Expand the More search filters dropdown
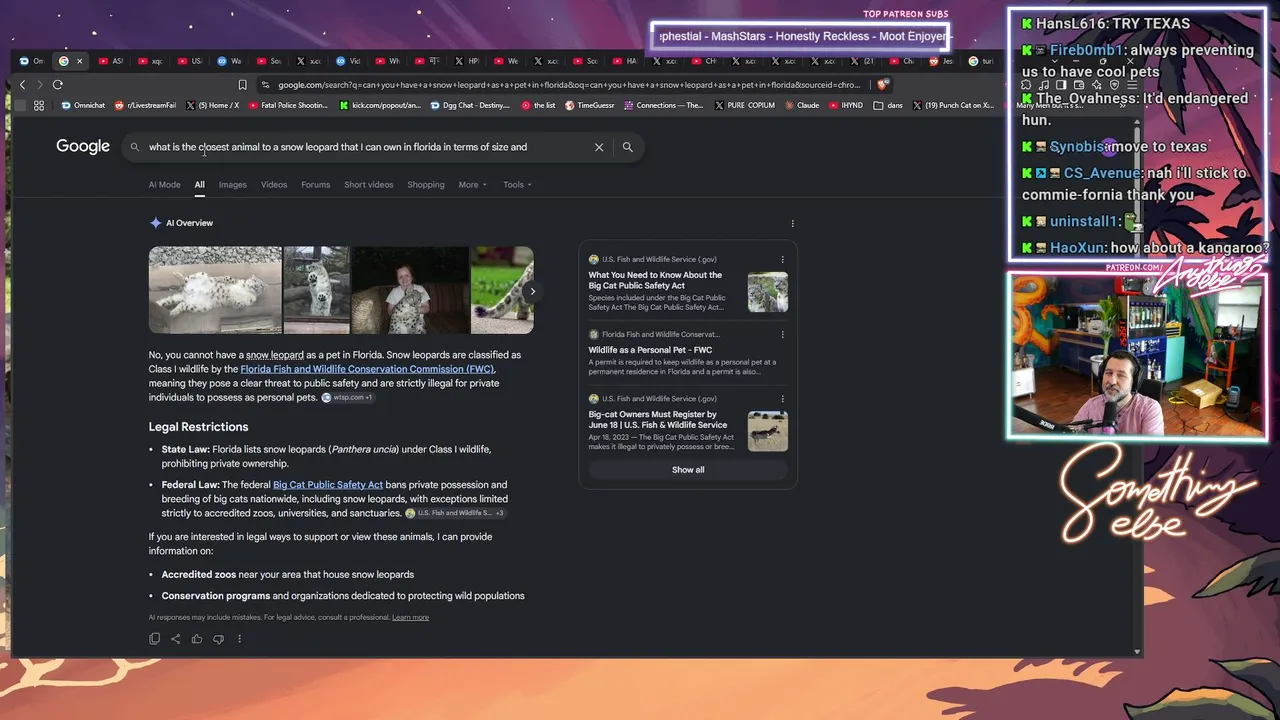The width and height of the screenshot is (1280, 720). [473, 185]
